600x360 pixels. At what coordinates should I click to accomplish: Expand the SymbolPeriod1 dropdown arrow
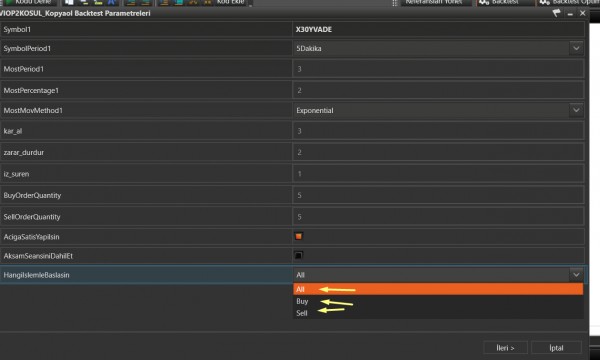pyautogui.click(x=576, y=48)
